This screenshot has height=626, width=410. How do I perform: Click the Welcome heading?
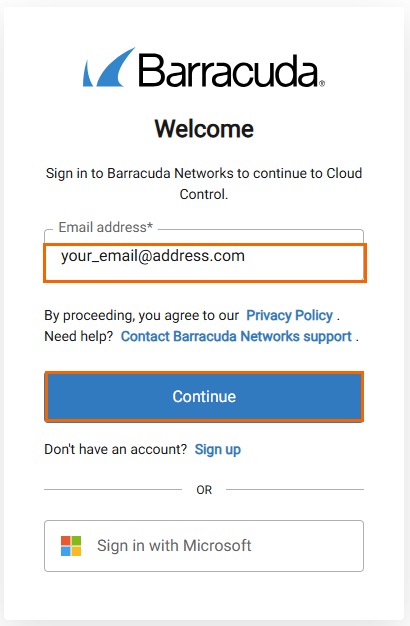(x=204, y=129)
